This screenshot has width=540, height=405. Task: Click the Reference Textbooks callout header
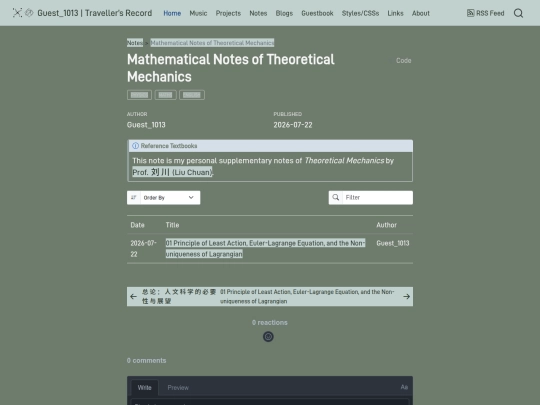click(x=271, y=146)
